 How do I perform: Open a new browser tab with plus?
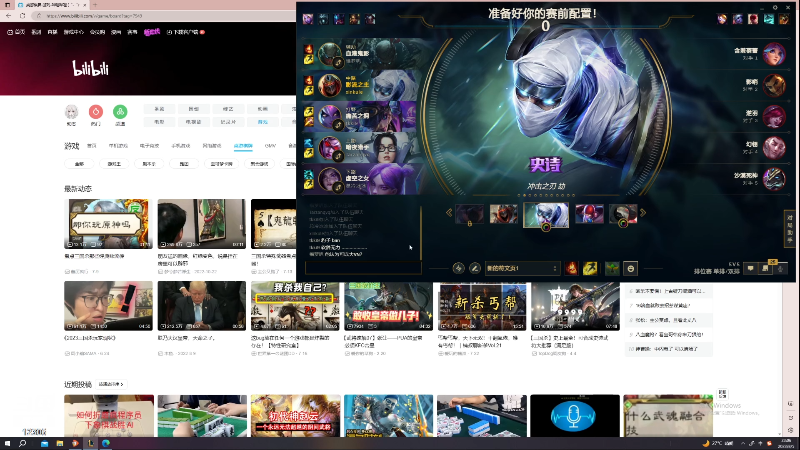[95, 5]
